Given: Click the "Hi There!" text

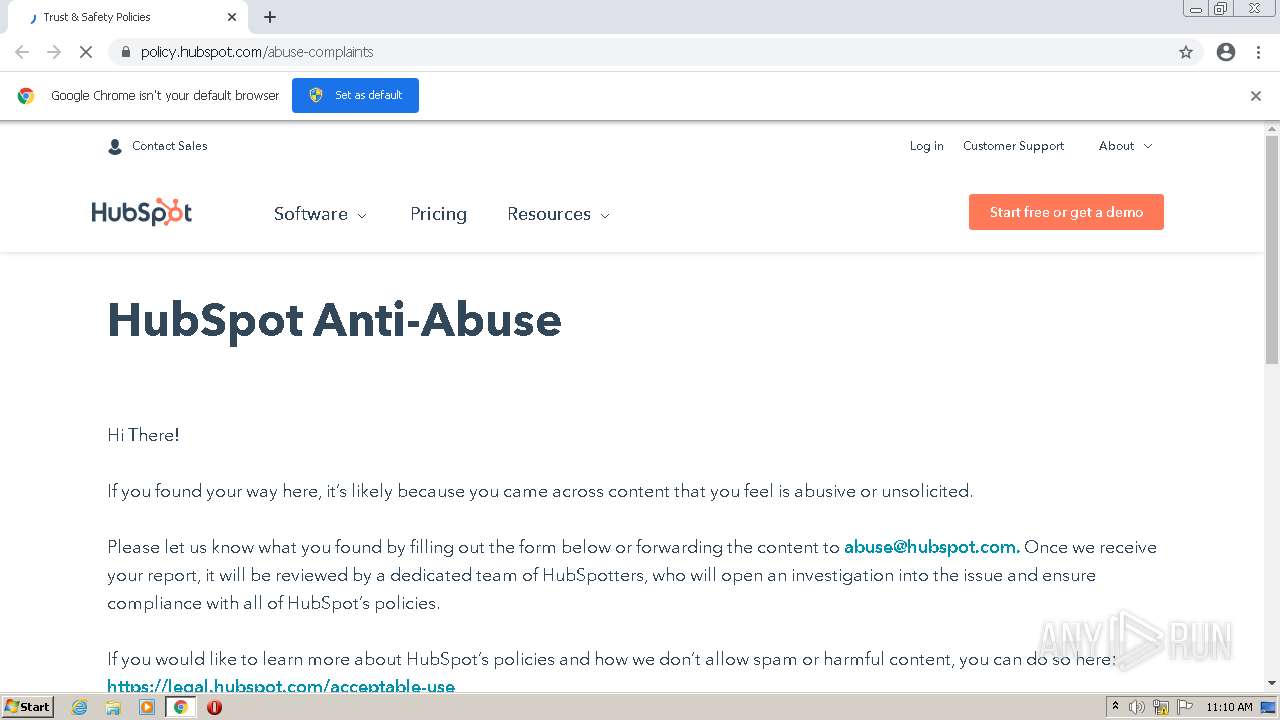Looking at the screenshot, I should click(143, 435).
